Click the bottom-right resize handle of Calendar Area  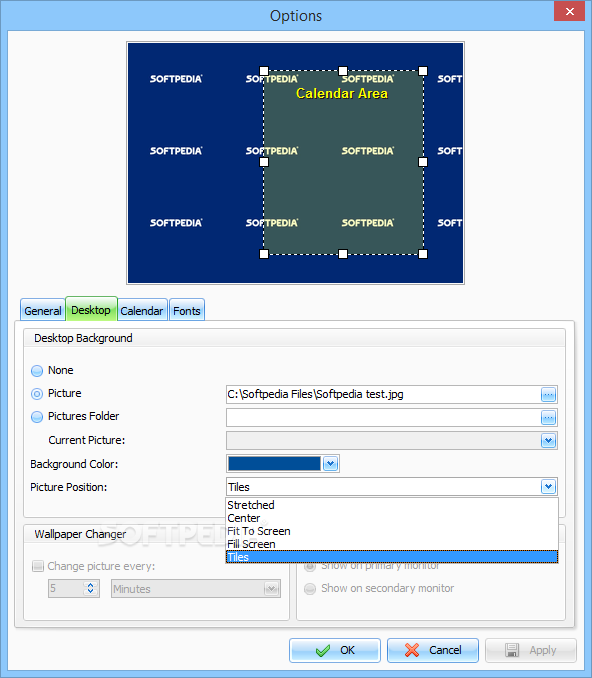click(423, 254)
